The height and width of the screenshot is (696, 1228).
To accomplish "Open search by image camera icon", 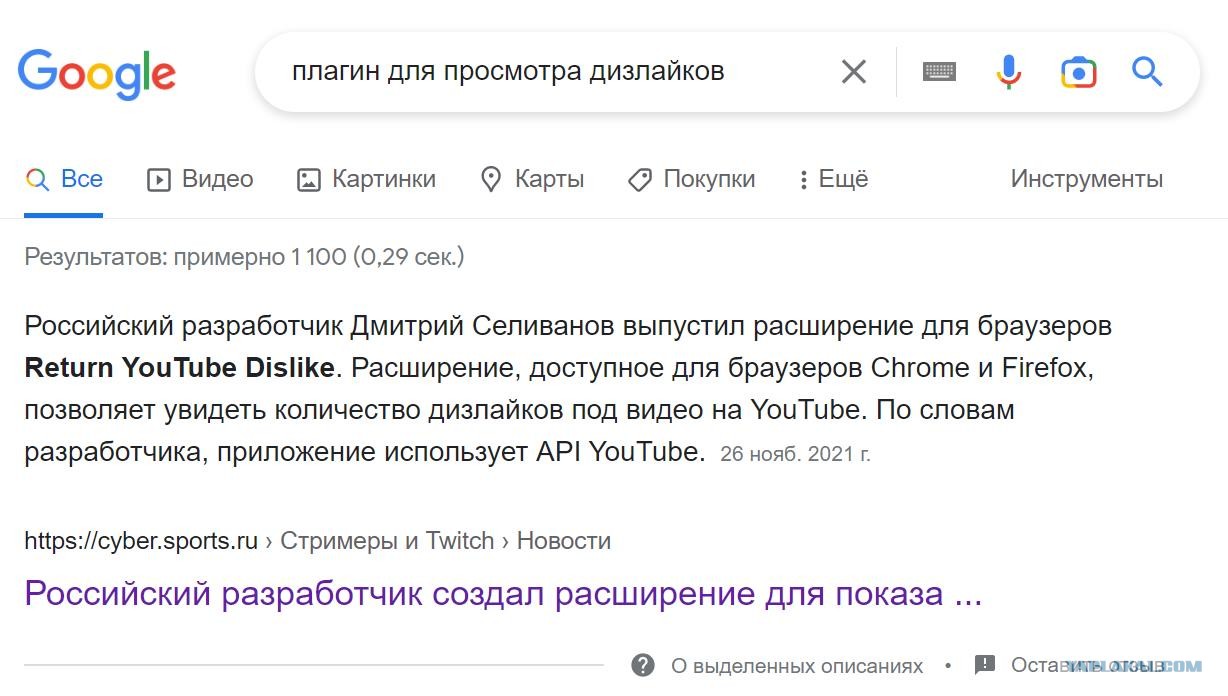I will point(1079,72).
